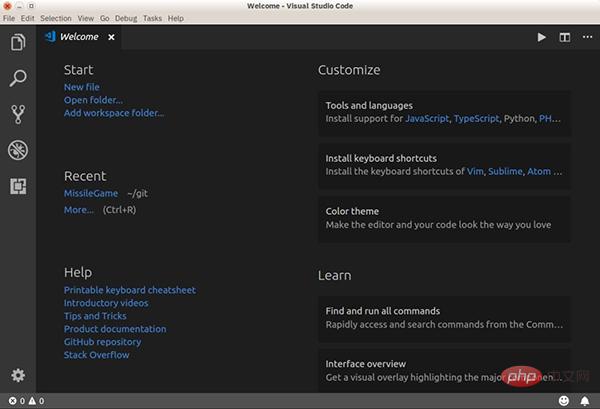Open the More Actions ellipsis menu

click(587, 37)
